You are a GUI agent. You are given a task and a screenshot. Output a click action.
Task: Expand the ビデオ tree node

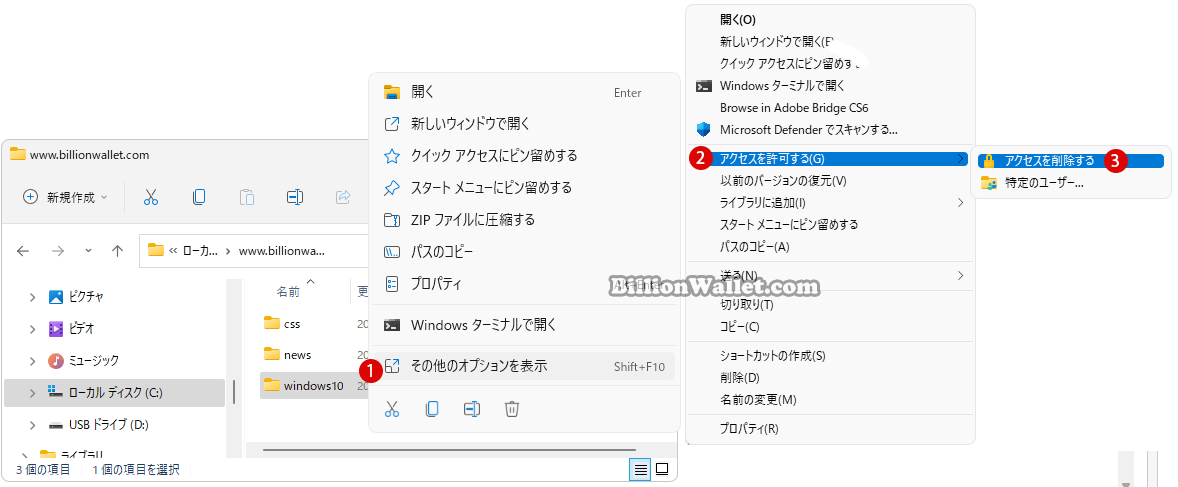pos(32,329)
